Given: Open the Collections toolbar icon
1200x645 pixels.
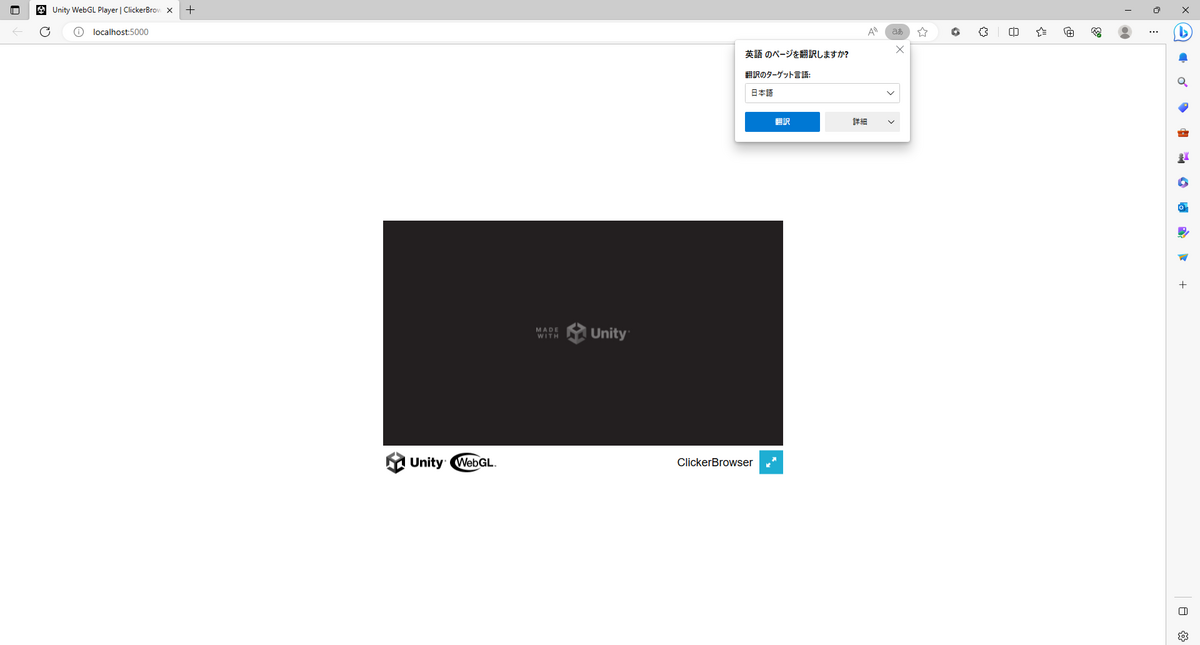Looking at the screenshot, I should tap(1068, 31).
